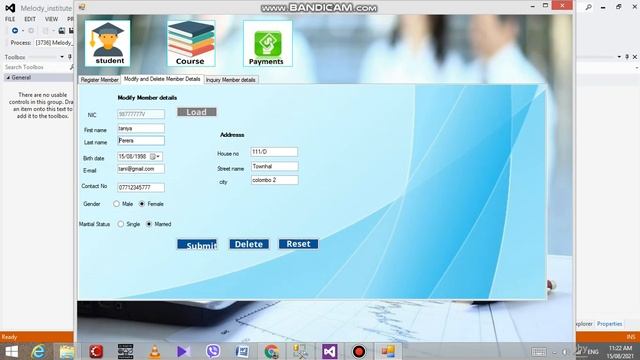The height and width of the screenshot is (360, 640).
Task: Click the Delete button
Action: 249,244
